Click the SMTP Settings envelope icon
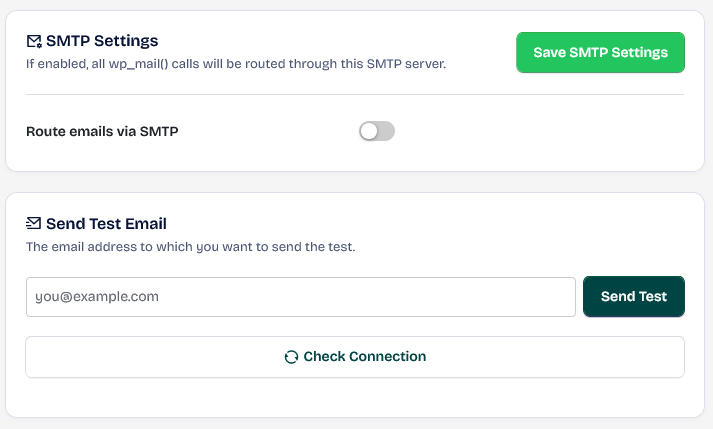Image resolution: width=713 pixels, height=429 pixels. [x=34, y=41]
